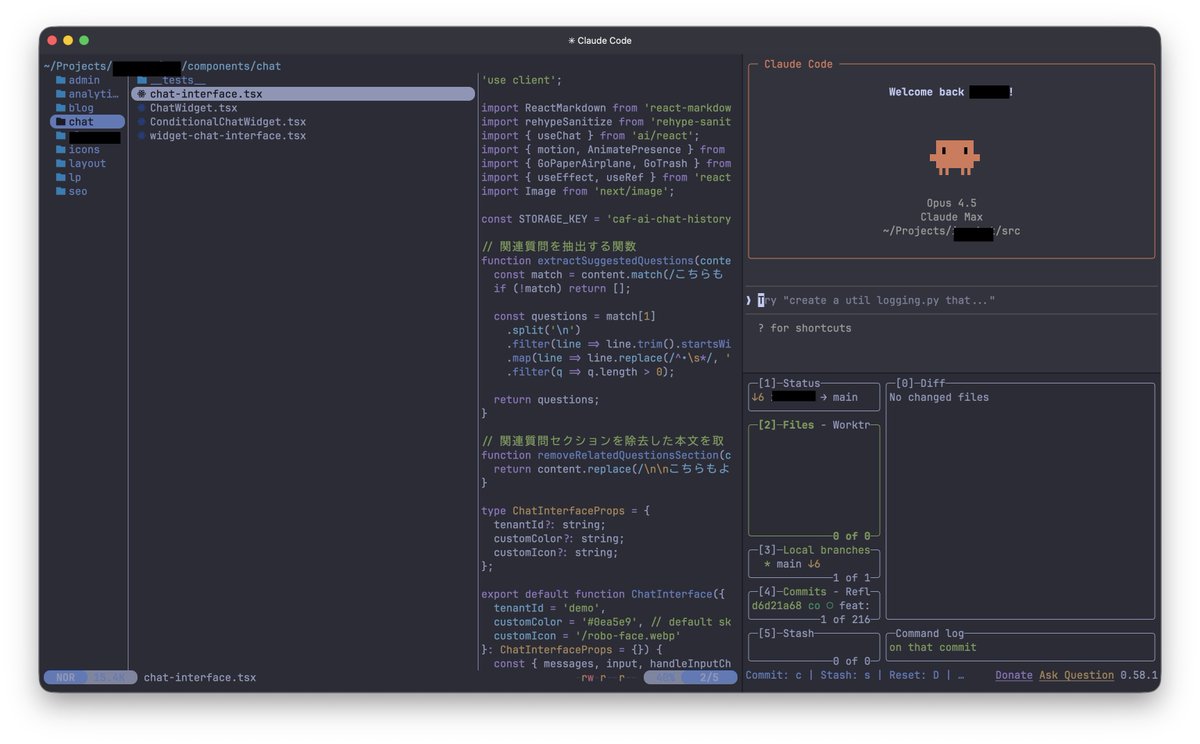
Task: Click the NOR mode indicator in statusline
Action: pos(64,677)
